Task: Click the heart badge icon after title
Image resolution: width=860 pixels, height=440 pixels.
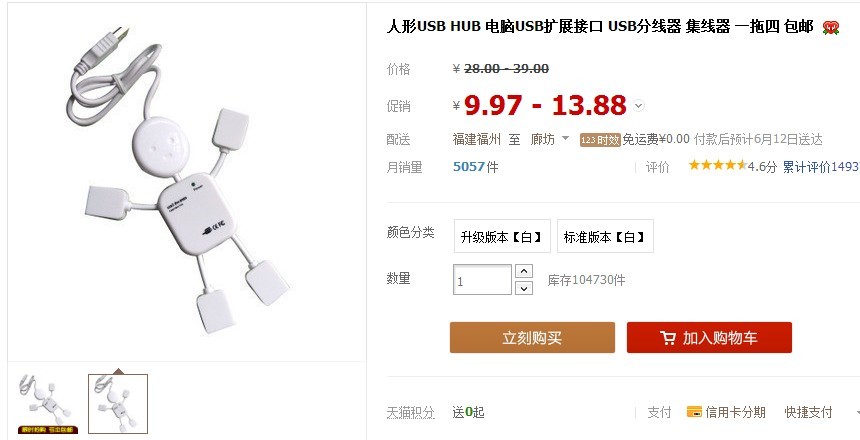Action: coord(830,28)
